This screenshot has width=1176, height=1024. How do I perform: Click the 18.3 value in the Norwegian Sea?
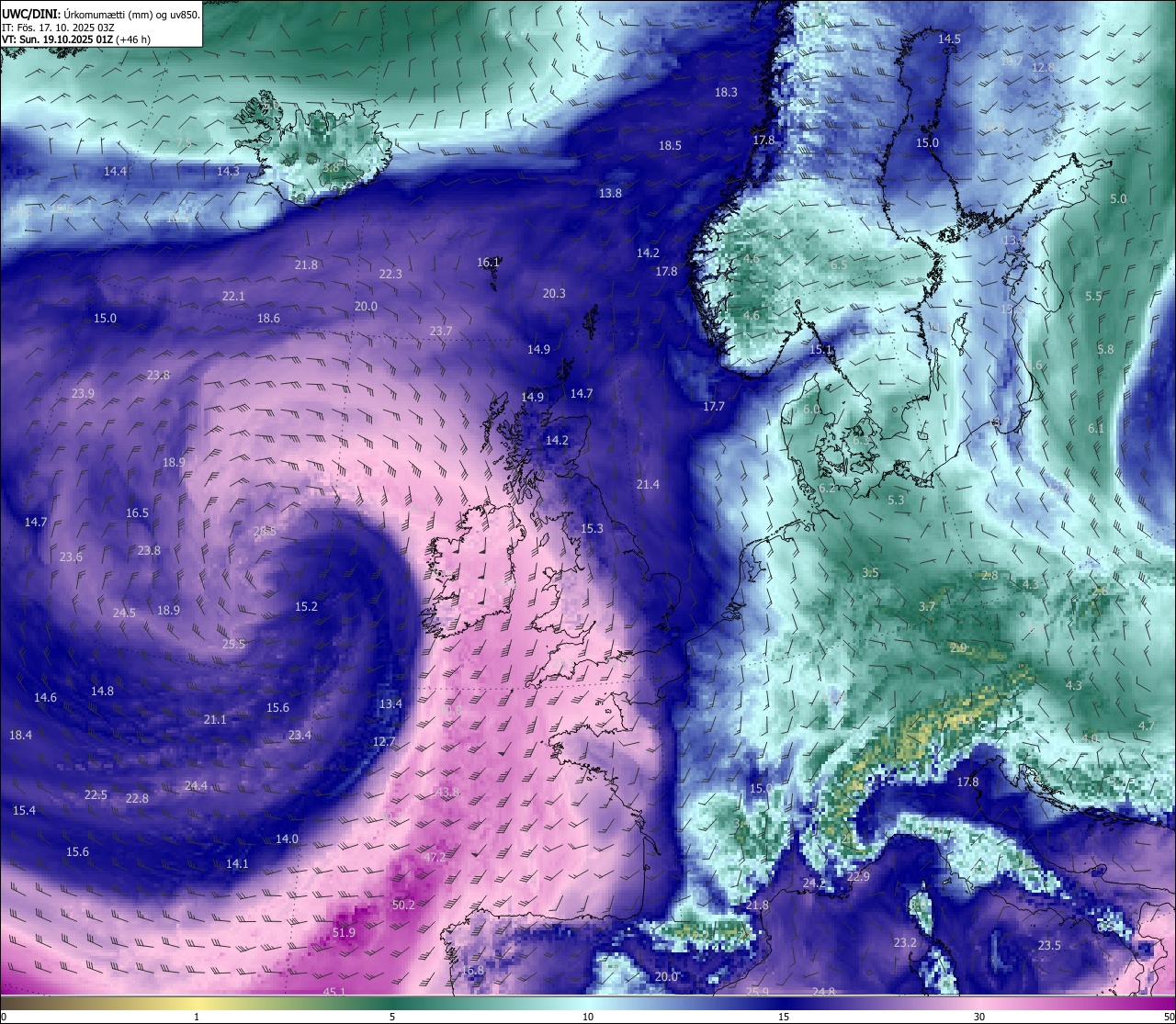726,92
